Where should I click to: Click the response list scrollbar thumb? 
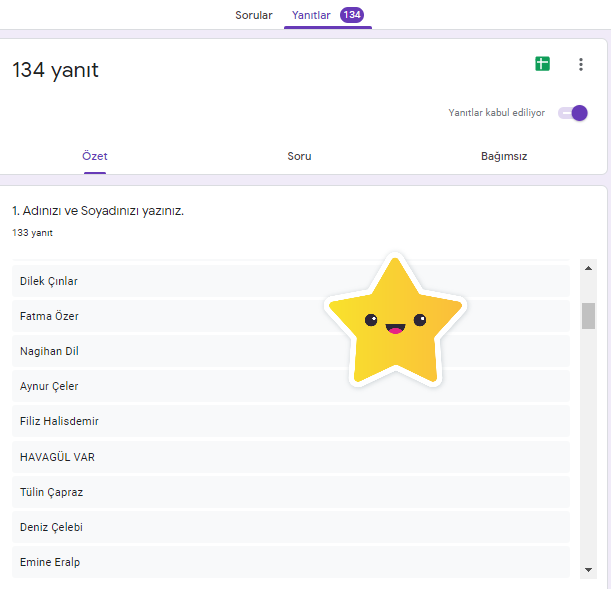pos(588,316)
